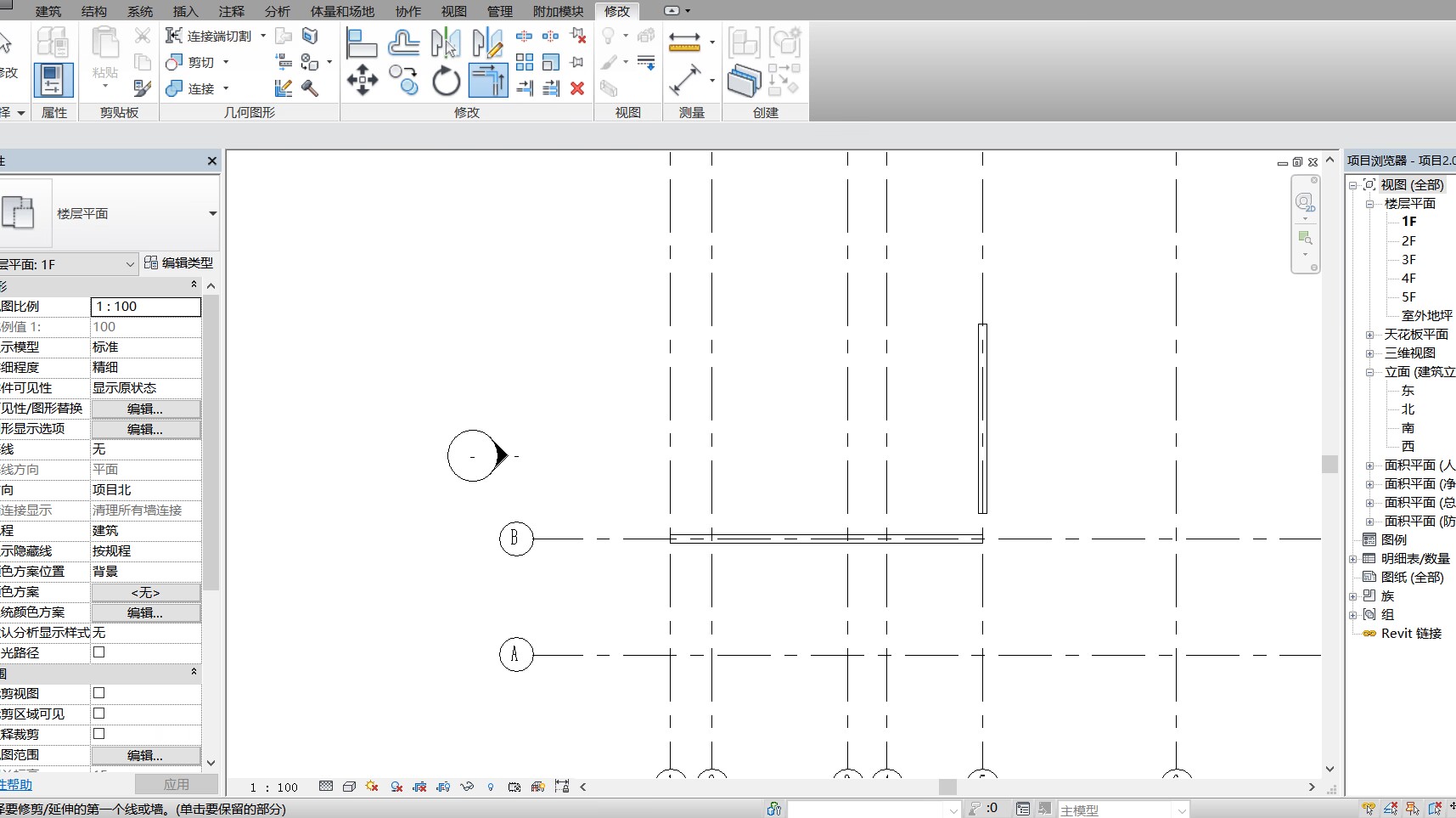The width and height of the screenshot is (1456, 818).
Task: Switch to the 建筑 ribbon tab
Action: coord(48,11)
